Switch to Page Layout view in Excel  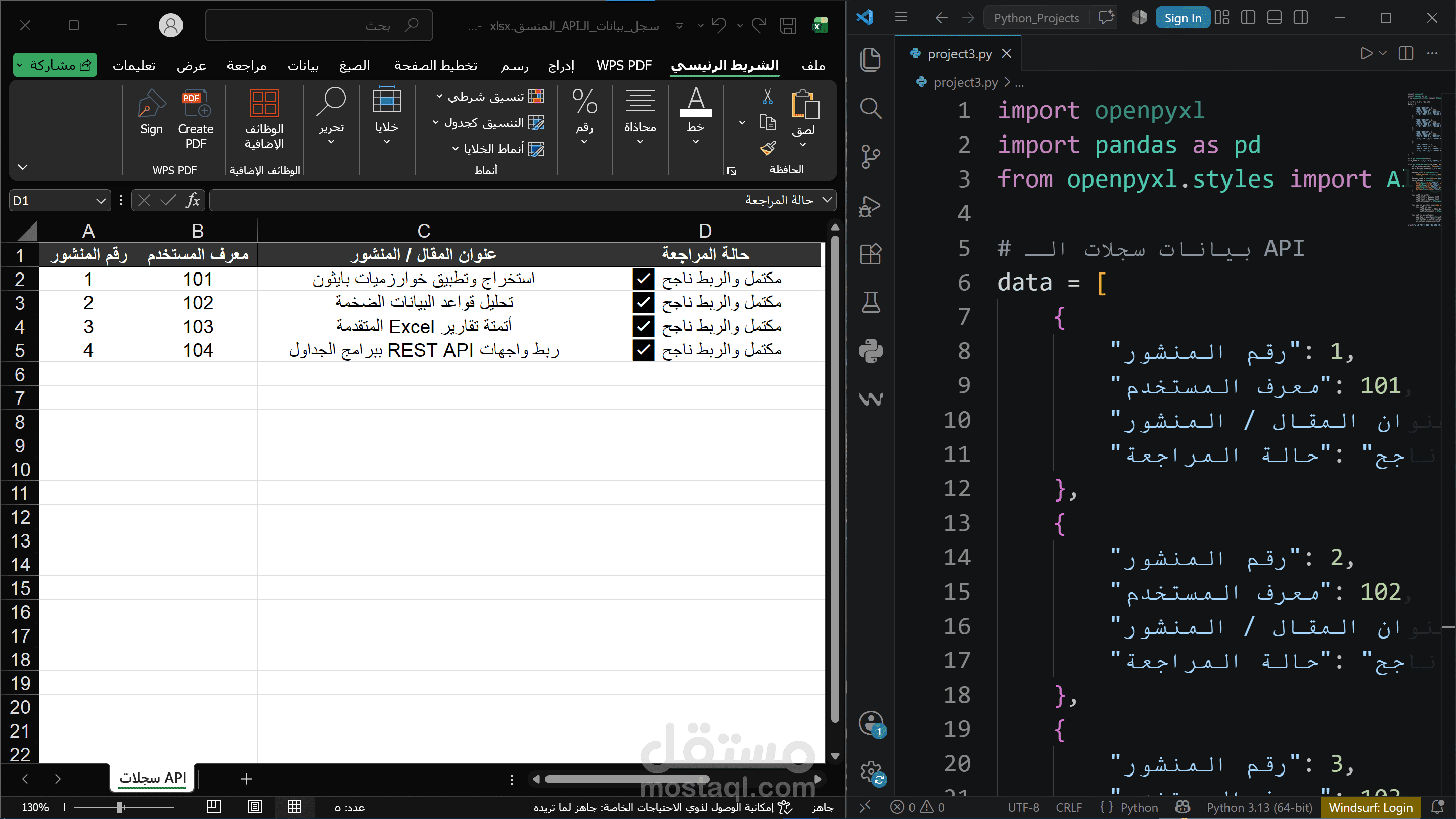click(255, 806)
